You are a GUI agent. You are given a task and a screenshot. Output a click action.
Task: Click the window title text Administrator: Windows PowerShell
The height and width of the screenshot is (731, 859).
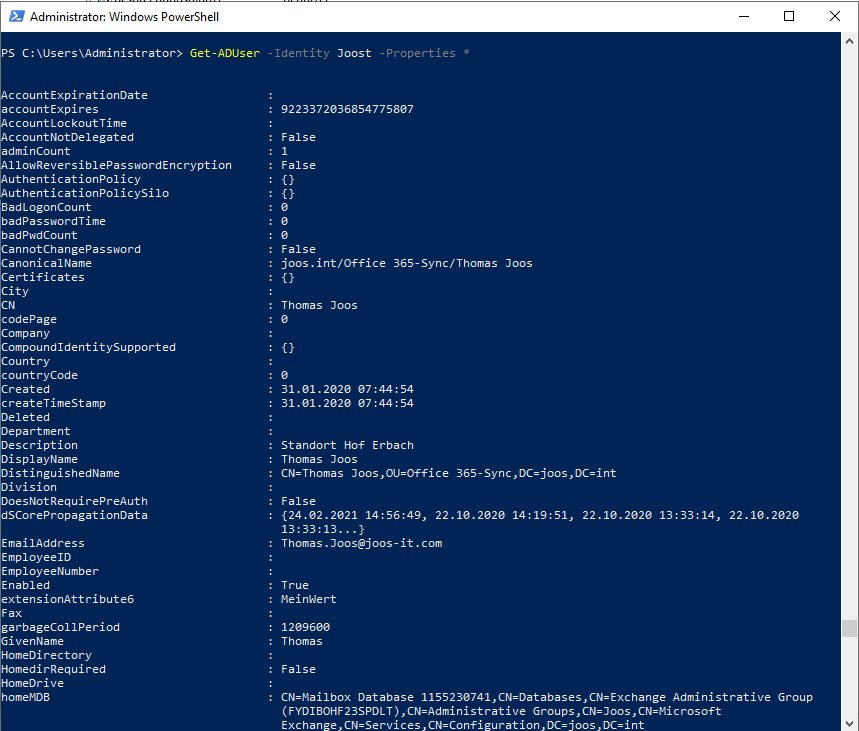tap(124, 16)
